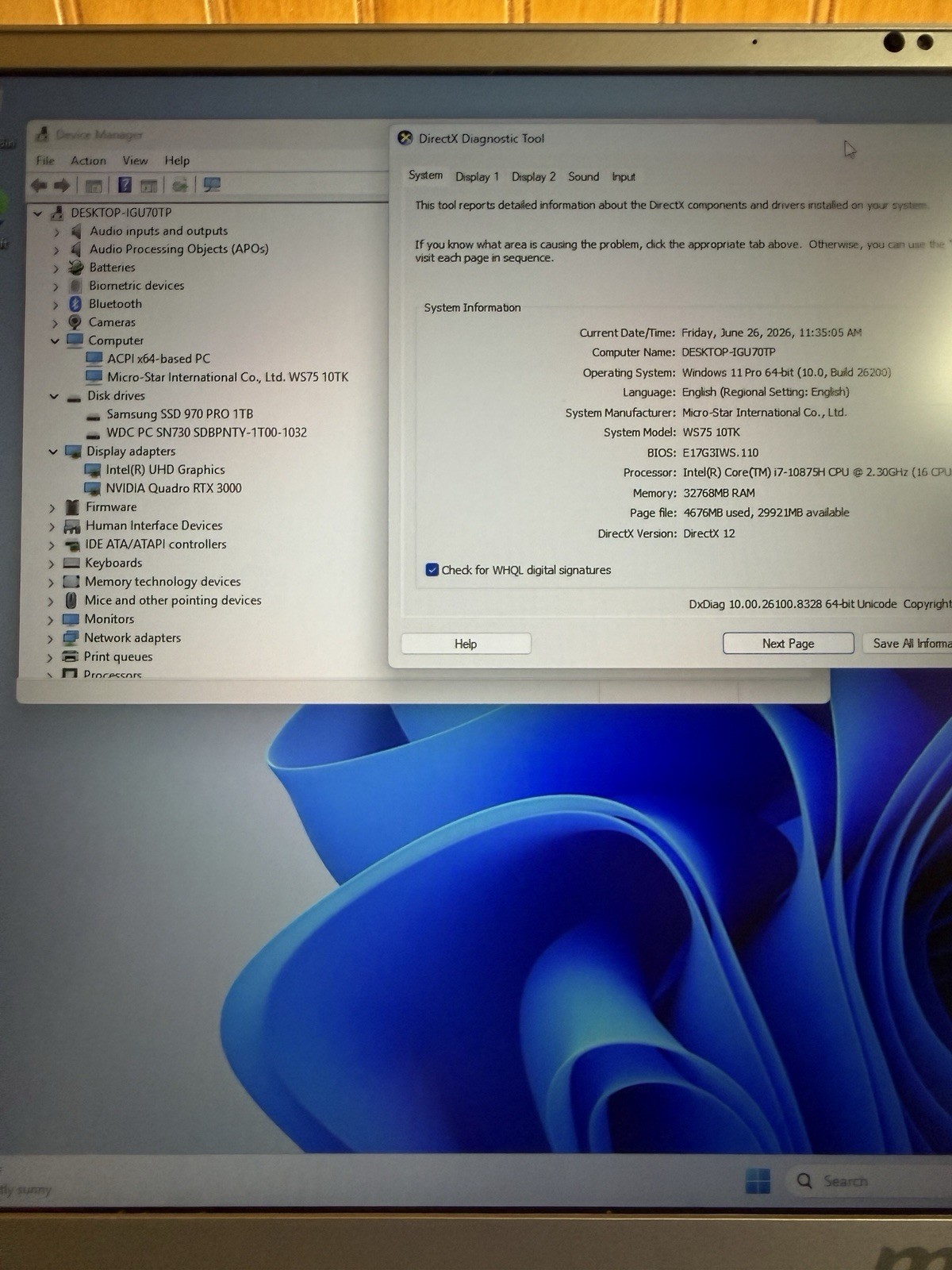
Task: Open the File menu in Device Manager
Action: pyautogui.click(x=45, y=160)
